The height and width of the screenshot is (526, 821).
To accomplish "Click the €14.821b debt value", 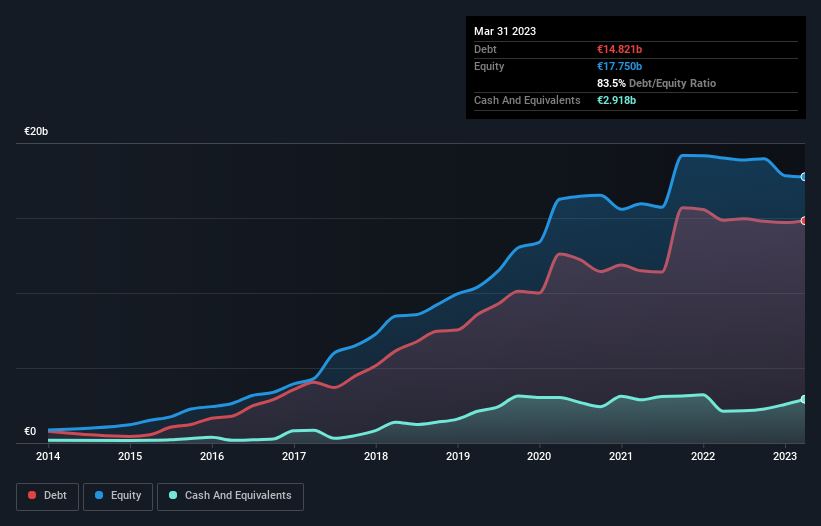I will point(619,49).
